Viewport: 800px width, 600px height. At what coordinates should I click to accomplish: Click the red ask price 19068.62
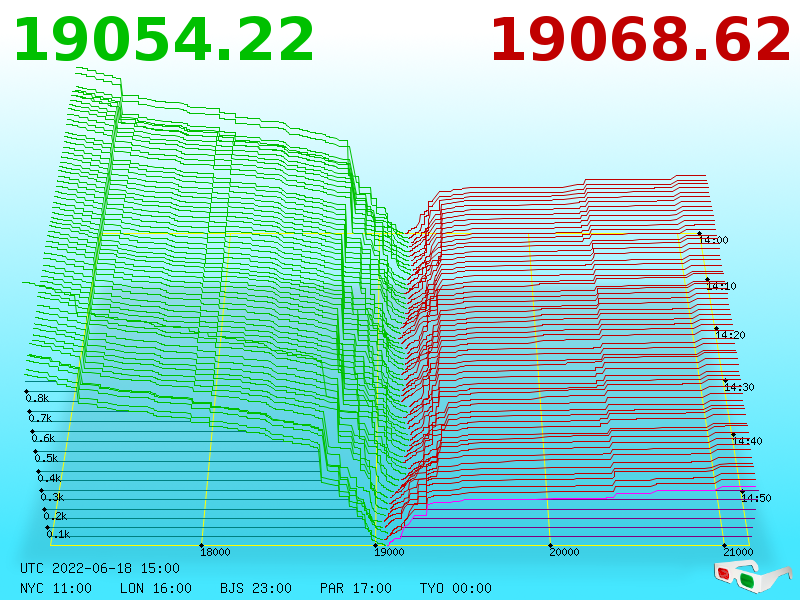click(x=641, y=40)
